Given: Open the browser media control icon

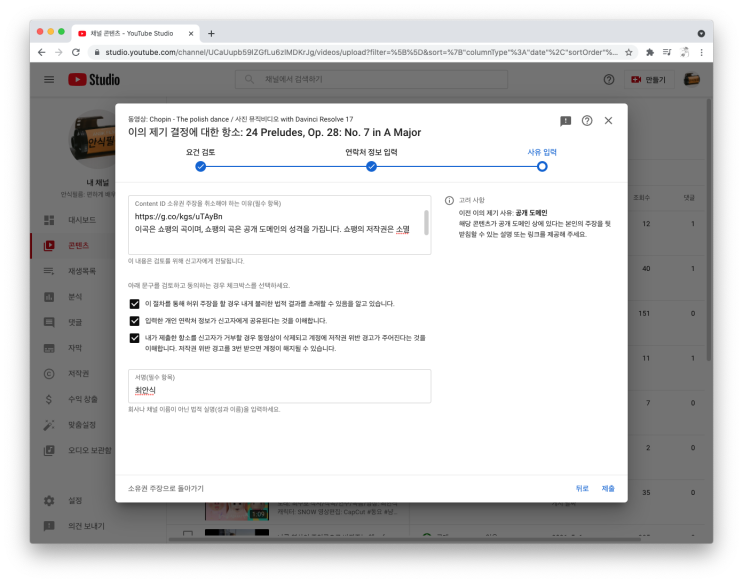Looking at the screenshot, I should (667, 52).
